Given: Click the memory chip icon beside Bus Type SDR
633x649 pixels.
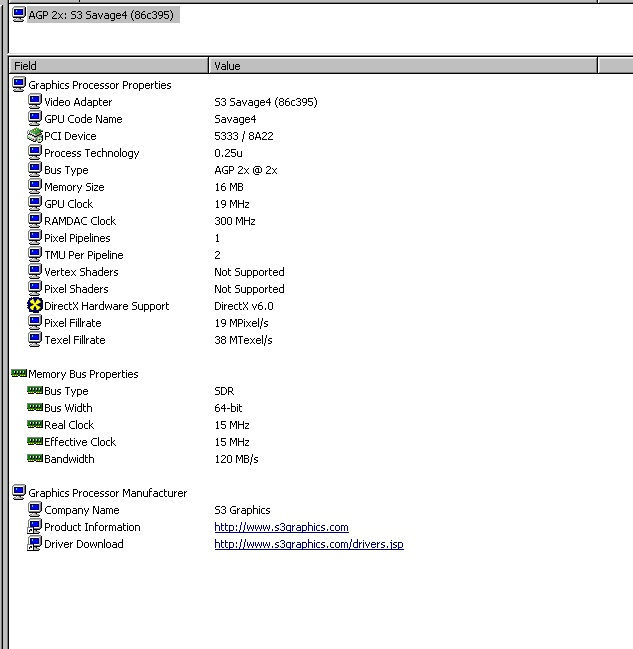Looking at the screenshot, I should [35, 390].
